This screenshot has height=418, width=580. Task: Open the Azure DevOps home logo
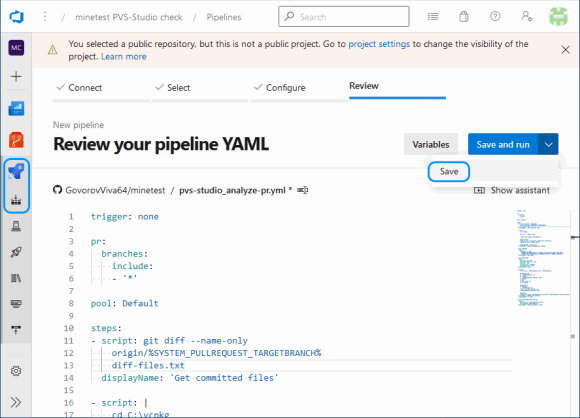tap(16, 17)
